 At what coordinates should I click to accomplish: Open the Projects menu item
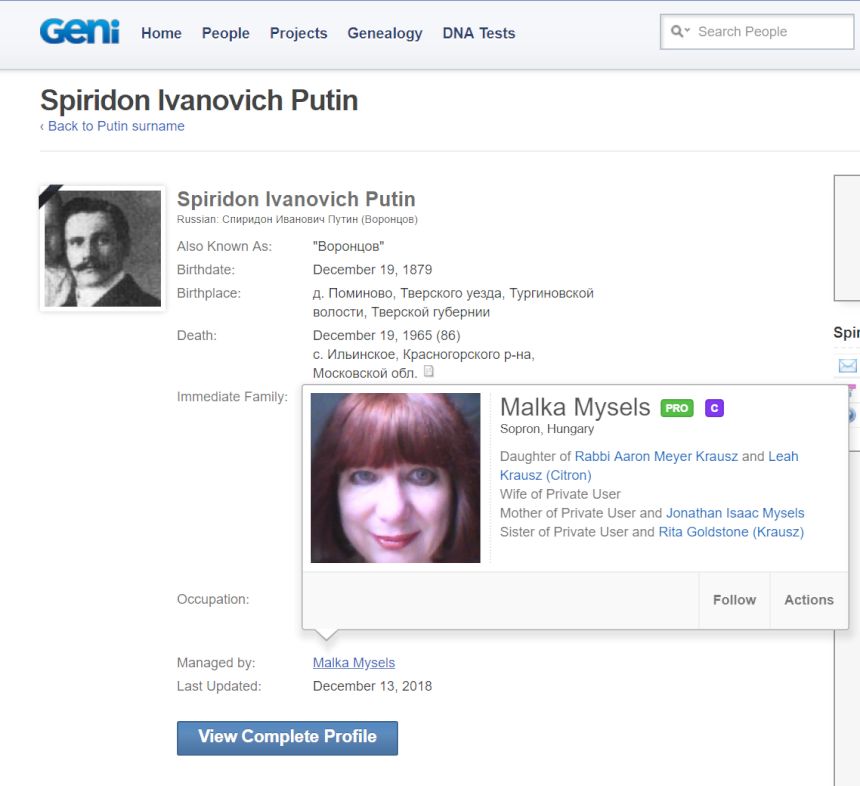298,33
